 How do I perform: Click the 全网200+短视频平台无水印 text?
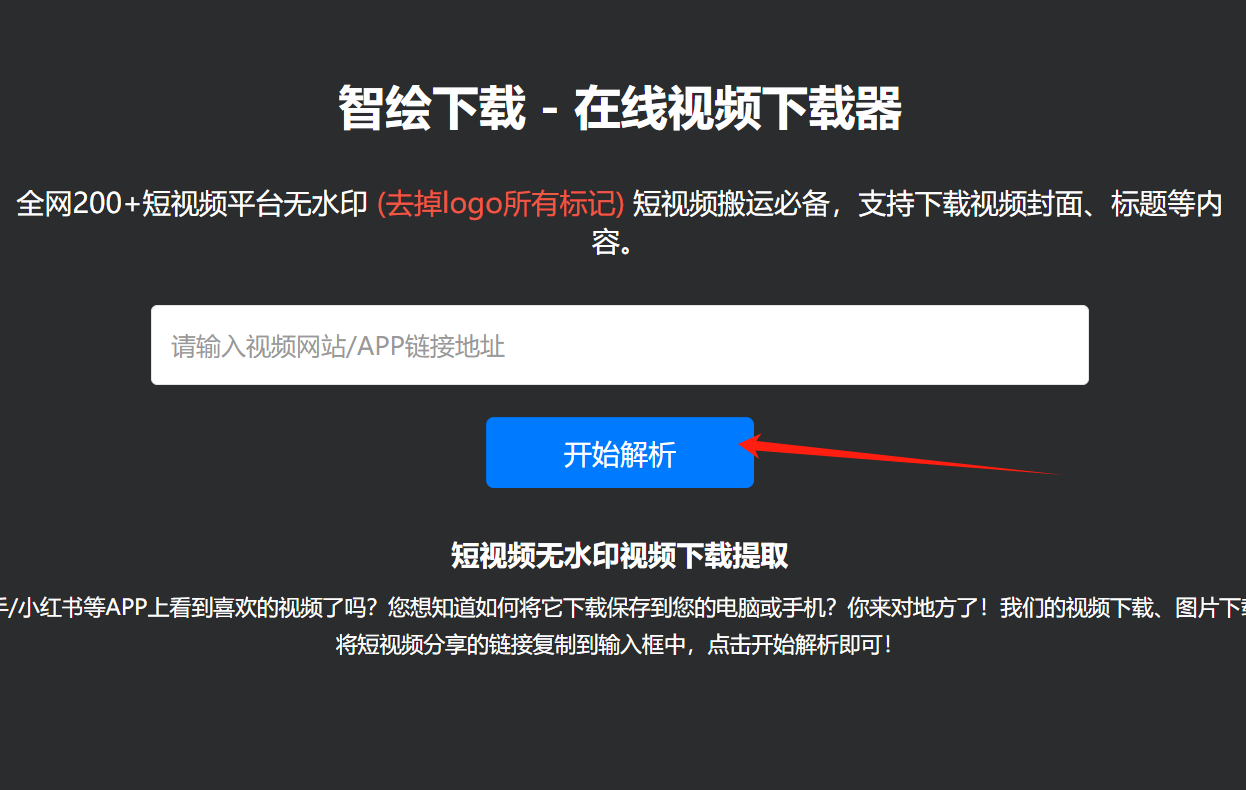click(x=193, y=205)
